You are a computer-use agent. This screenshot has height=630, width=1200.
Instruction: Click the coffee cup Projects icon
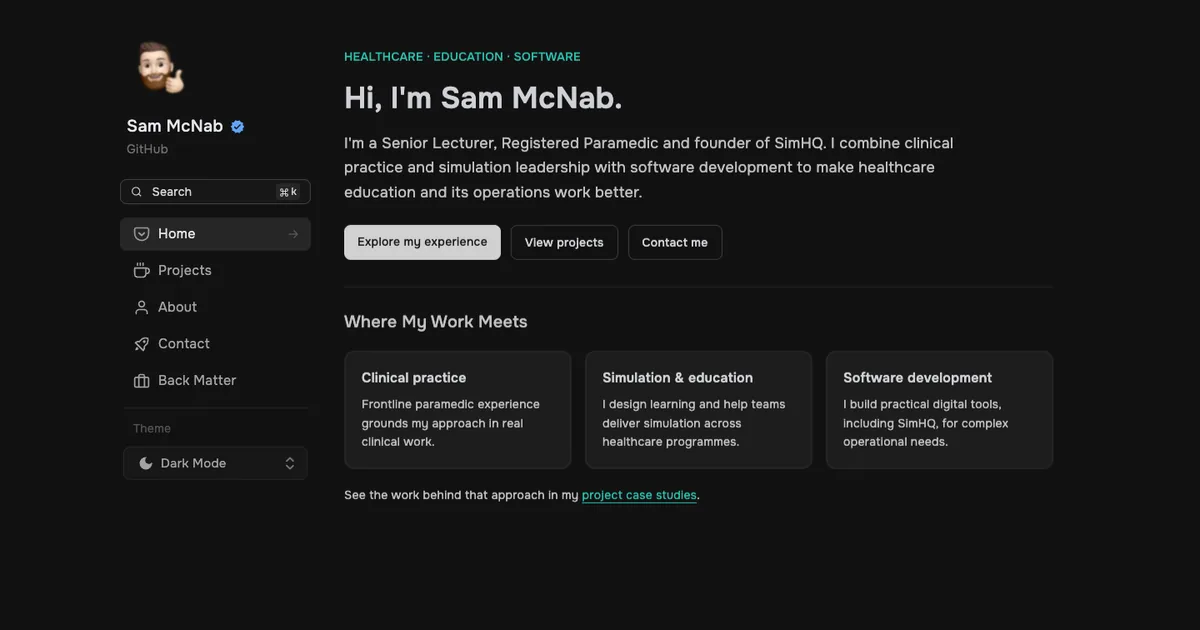tap(142, 270)
